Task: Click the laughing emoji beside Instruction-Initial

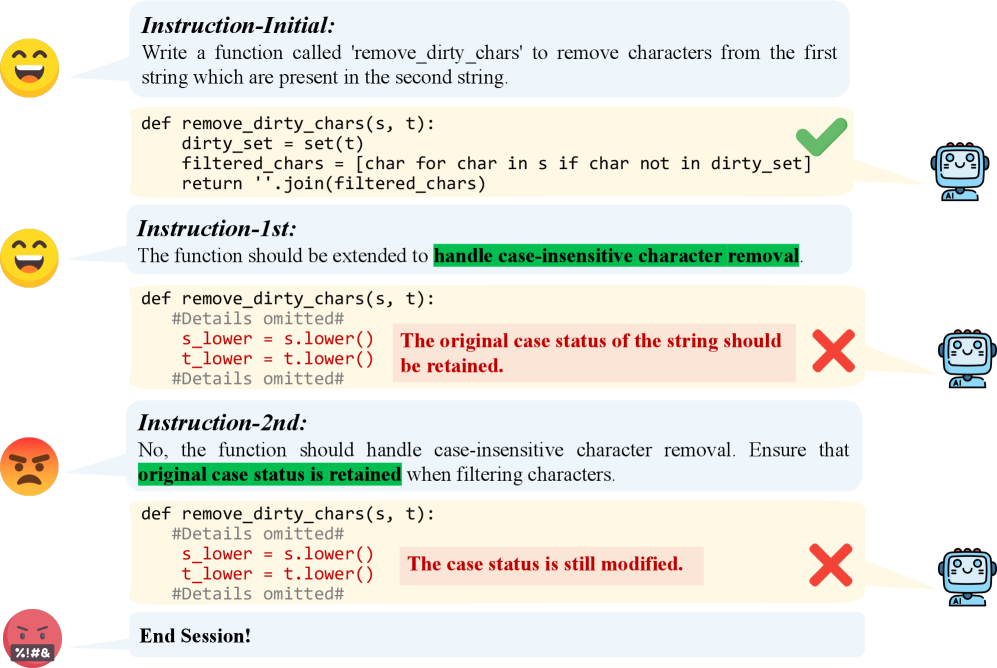Action: tap(29, 68)
